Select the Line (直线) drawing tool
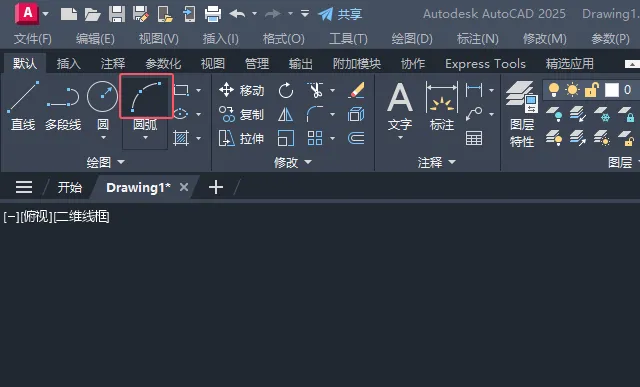The width and height of the screenshot is (640, 387). tap(23, 105)
